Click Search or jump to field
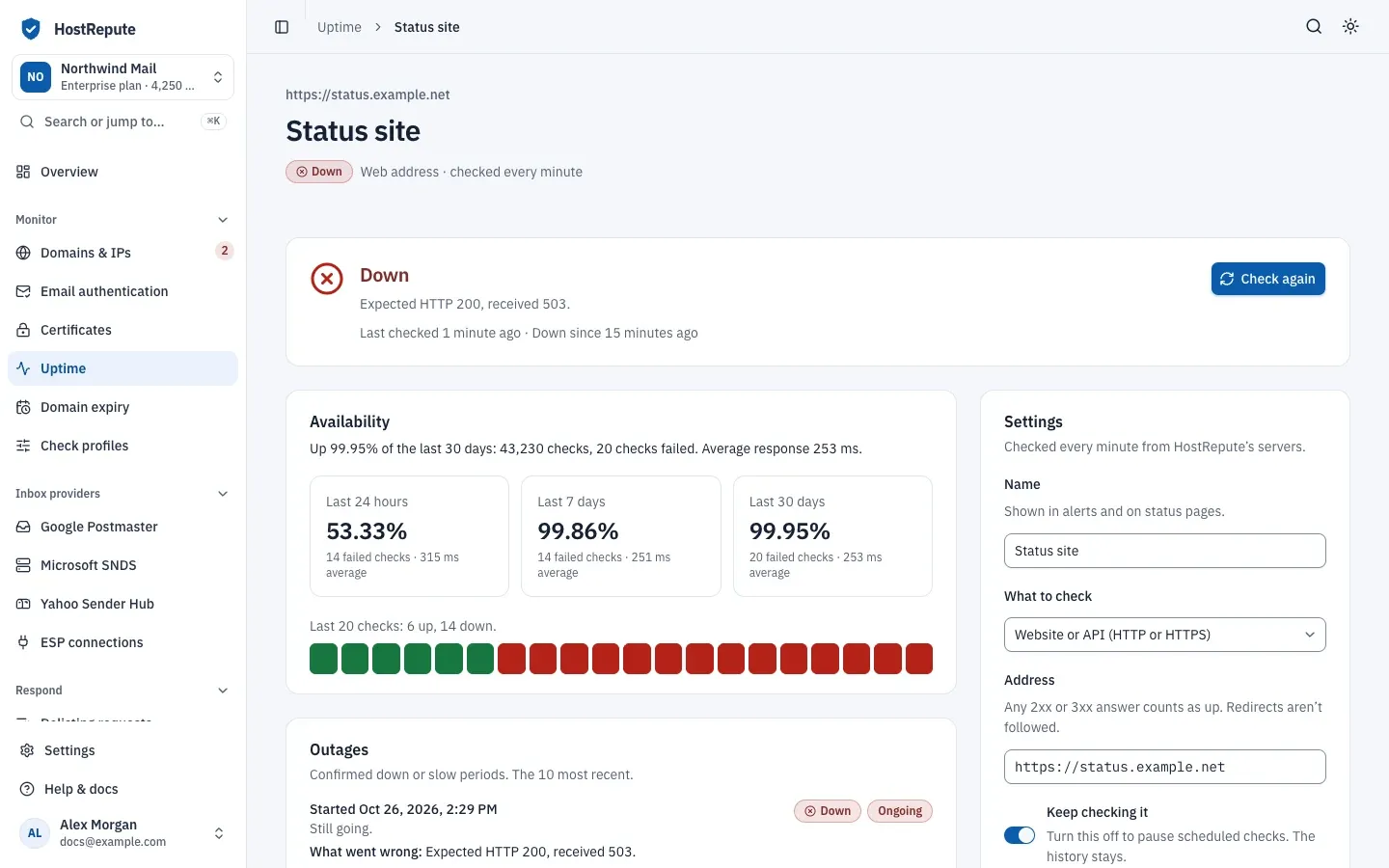This screenshot has width=1389, height=868. [123, 122]
